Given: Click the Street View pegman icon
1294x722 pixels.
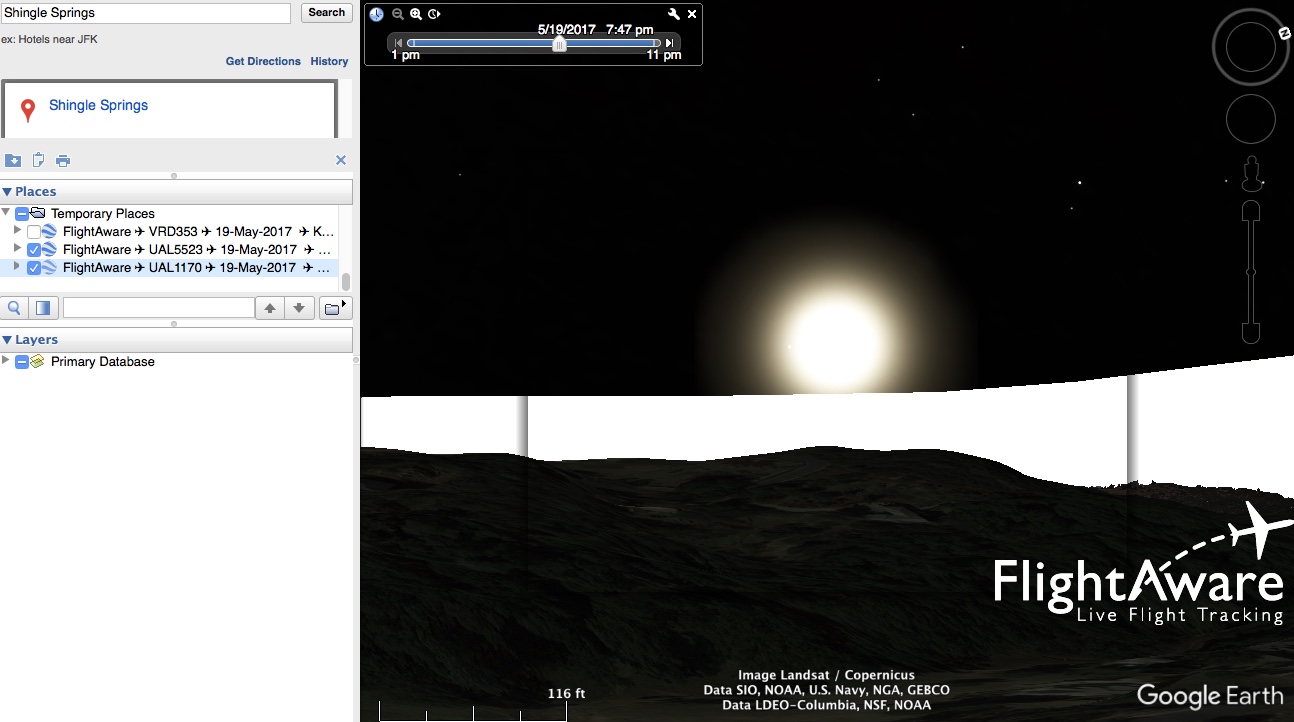Looking at the screenshot, I should [1250, 175].
